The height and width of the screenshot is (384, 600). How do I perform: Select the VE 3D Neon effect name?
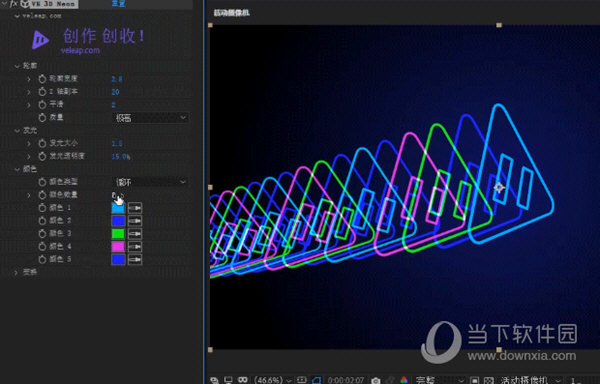(53, 4)
